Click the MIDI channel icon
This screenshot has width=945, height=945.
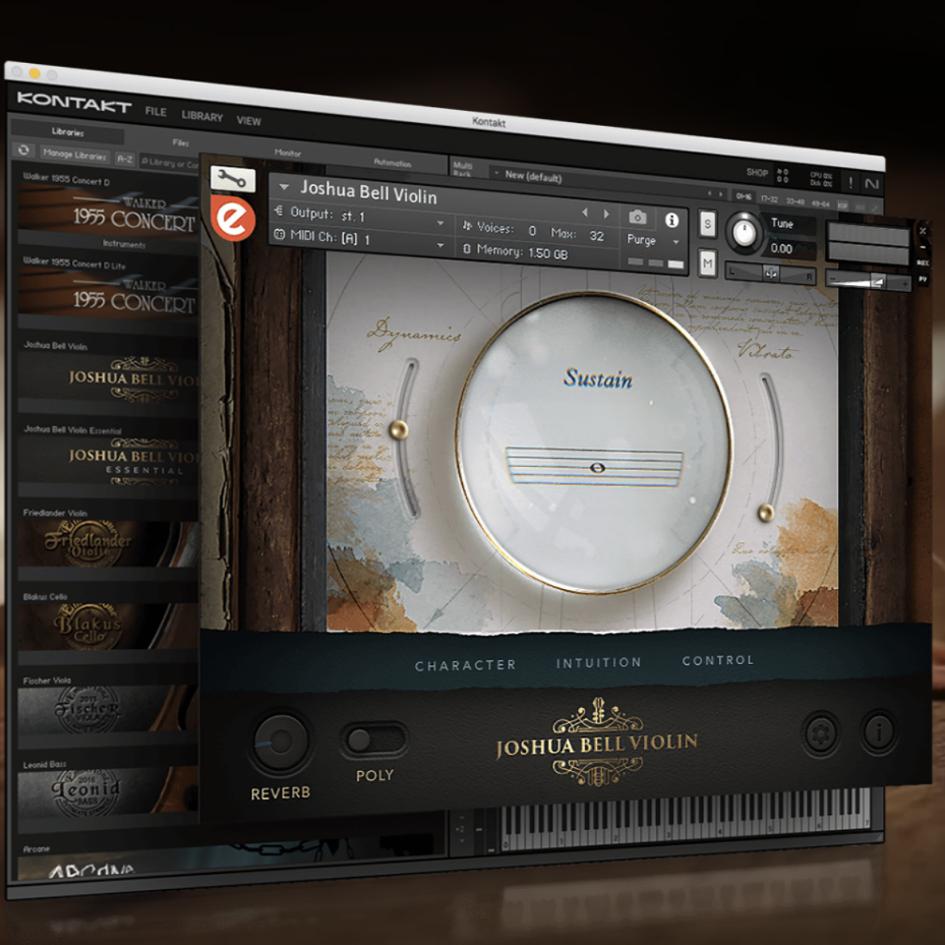pyautogui.click(x=279, y=234)
